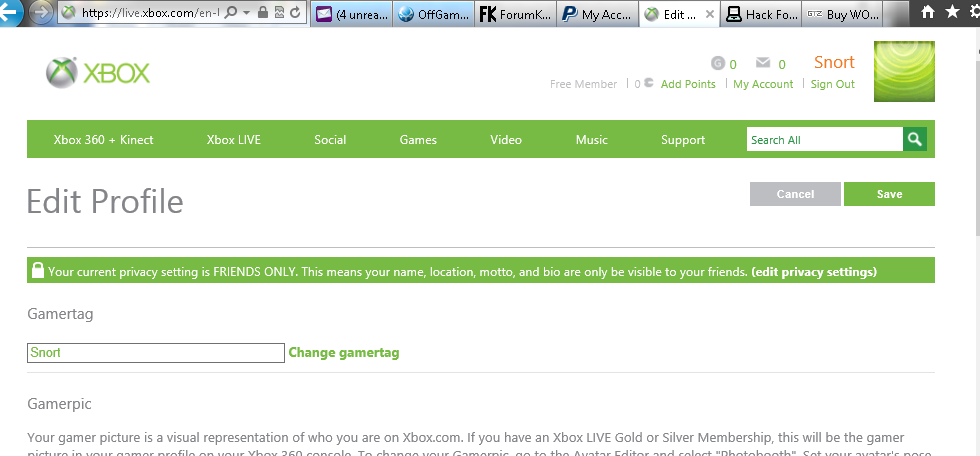Screen dimensions: 980x456
Task: Click the Xbox logo in page header
Action: coord(98,73)
